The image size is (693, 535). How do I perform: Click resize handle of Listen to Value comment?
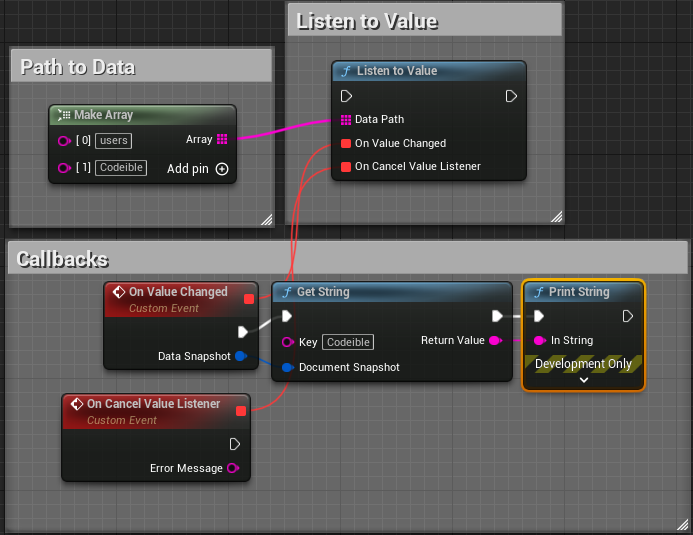556,216
